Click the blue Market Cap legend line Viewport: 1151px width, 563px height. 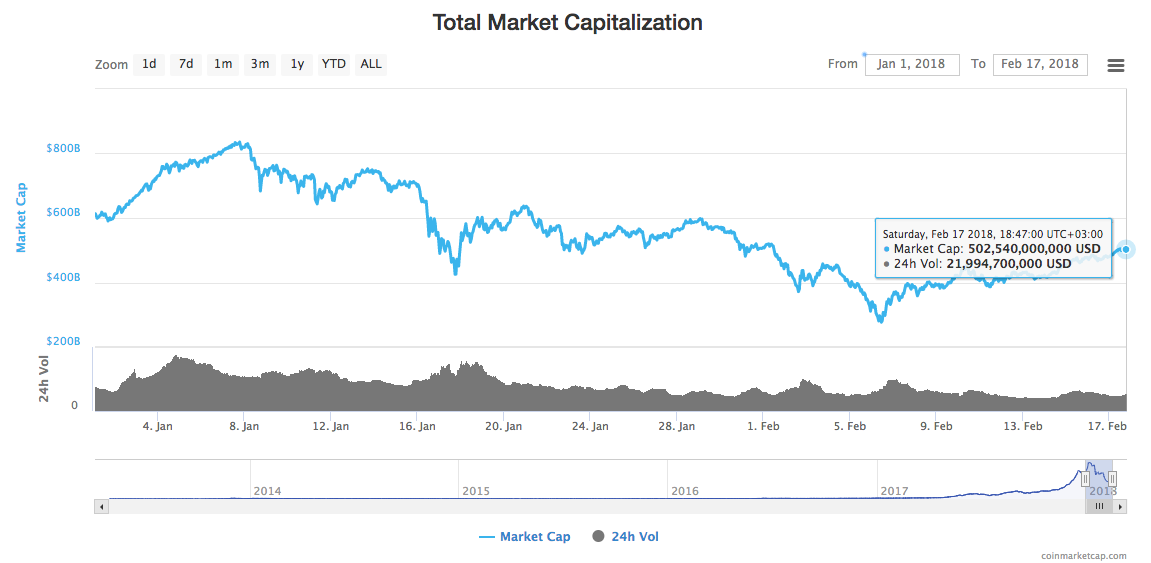487,537
